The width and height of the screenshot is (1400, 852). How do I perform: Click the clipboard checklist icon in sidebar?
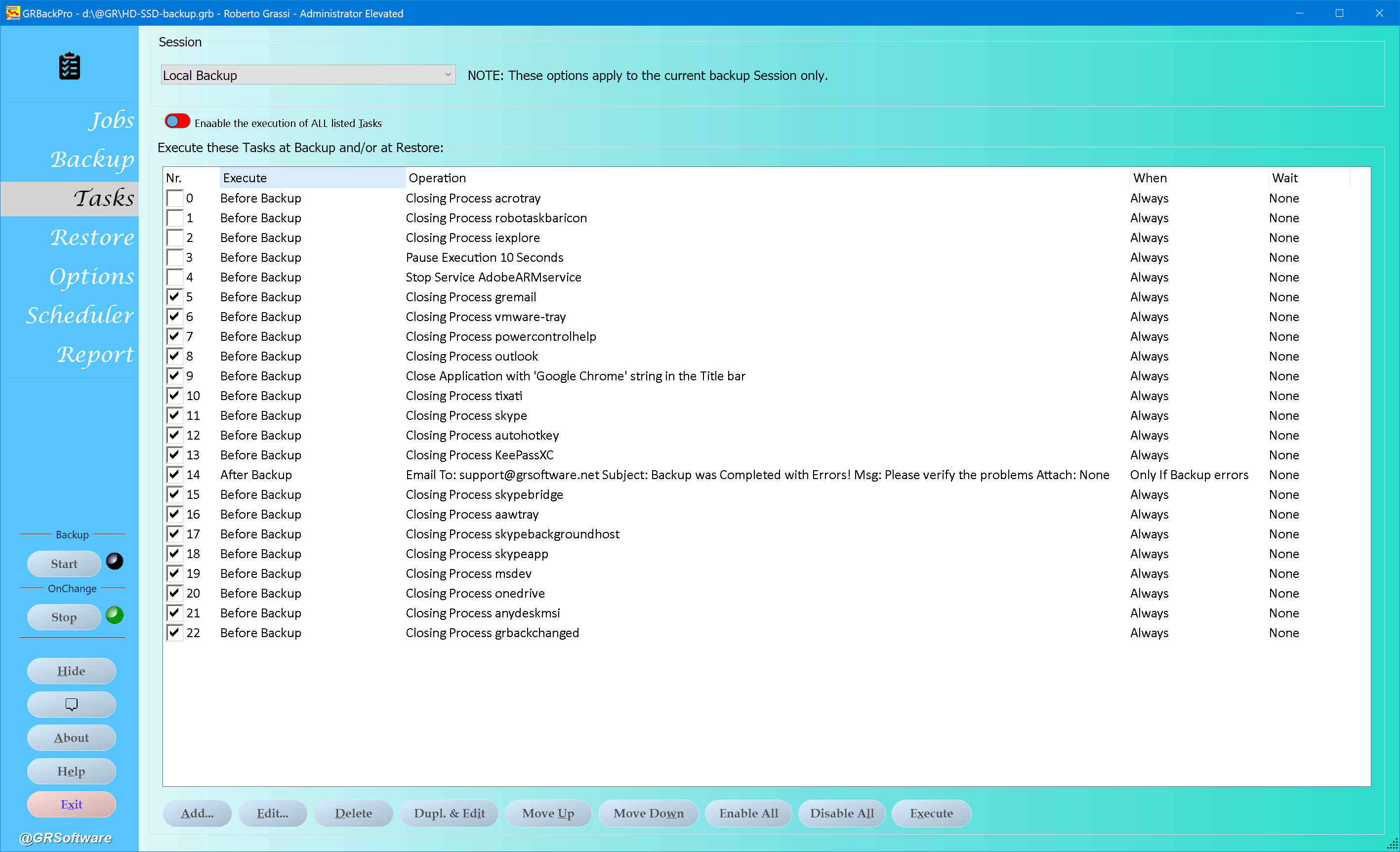click(69, 66)
